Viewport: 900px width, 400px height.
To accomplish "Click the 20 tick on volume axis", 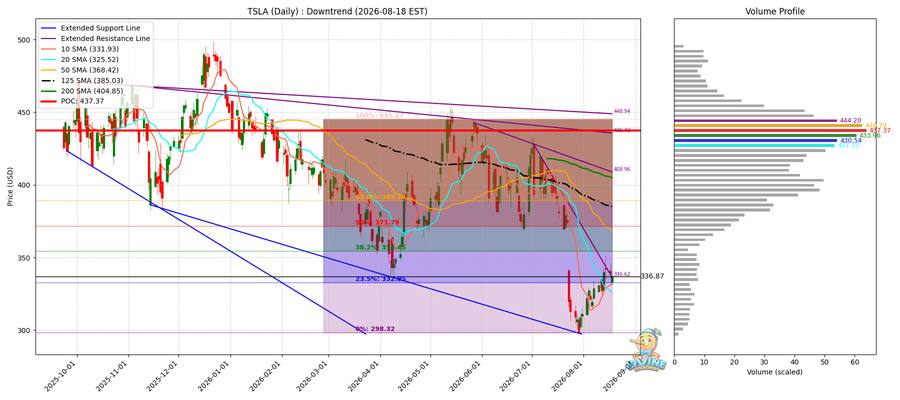I will (x=735, y=362).
